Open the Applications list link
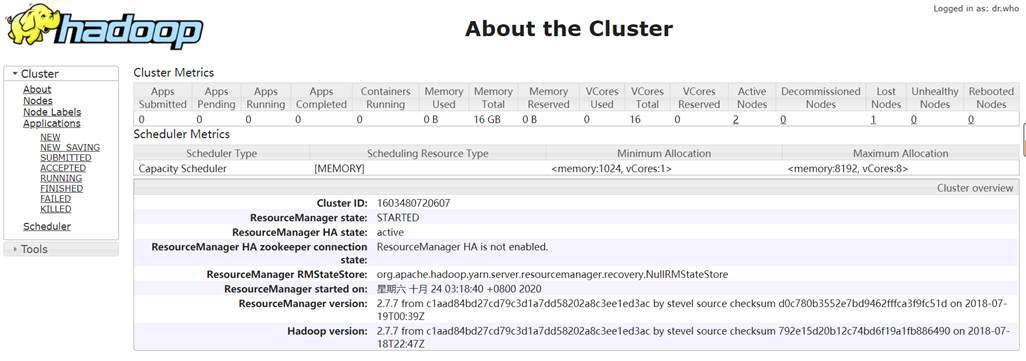1026x361 pixels. pyautogui.click(x=52, y=123)
